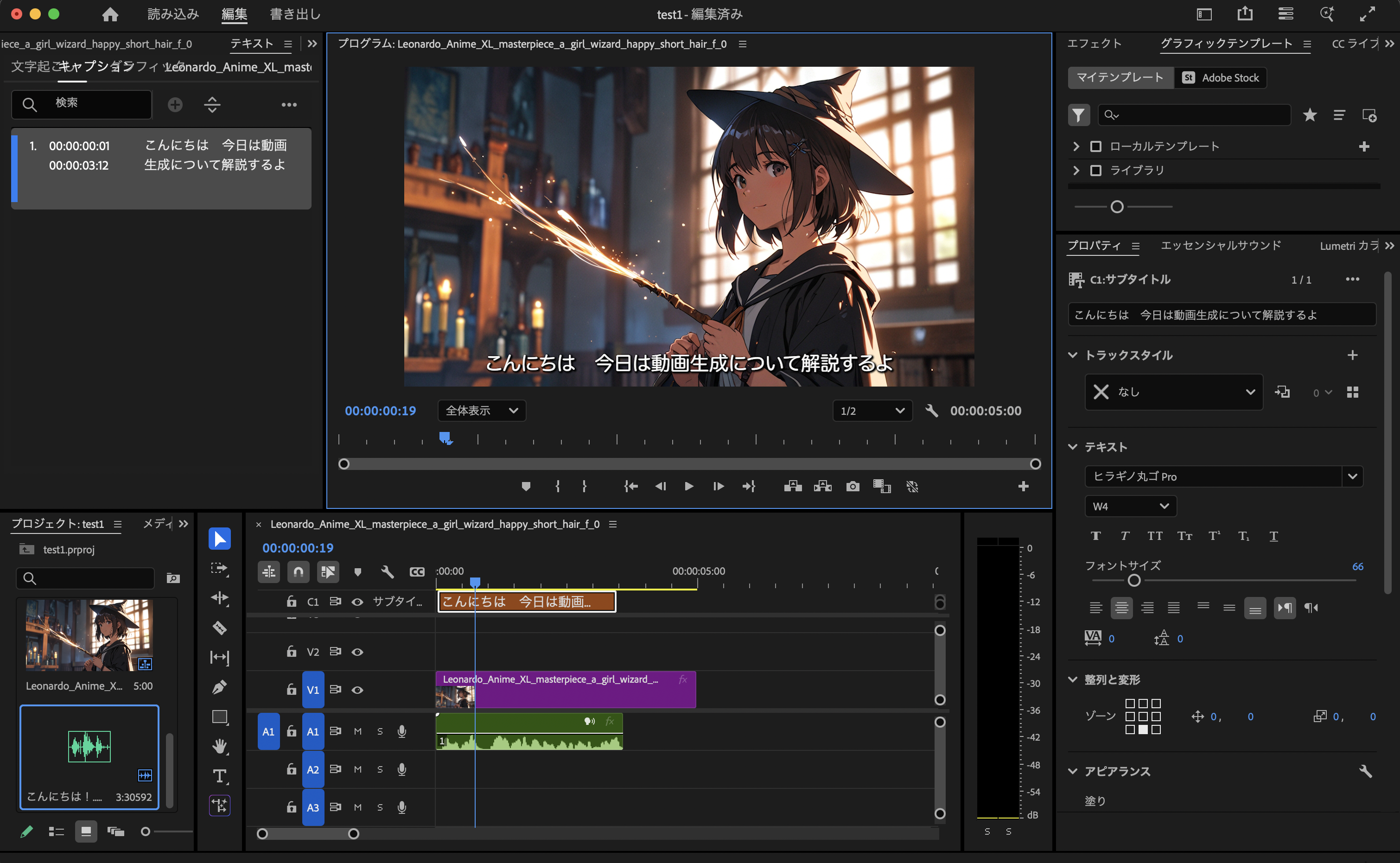Click the Project panel zoom slider
1400x863 pixels.
tap(146, 831)
